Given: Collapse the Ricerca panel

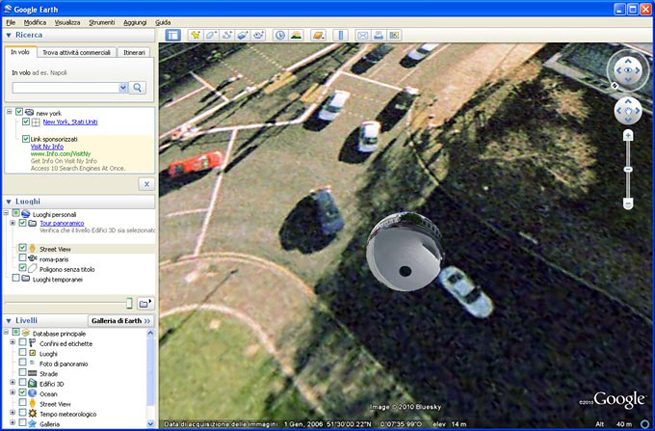Looking at the screenshot, I should [x=8, y=35].
